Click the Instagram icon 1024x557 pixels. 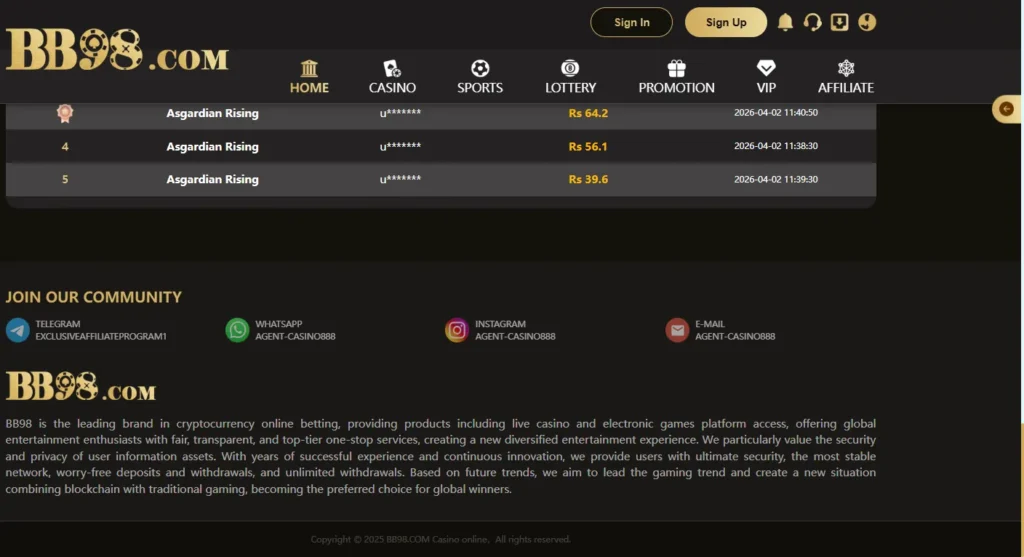click(x=456, y=330)
